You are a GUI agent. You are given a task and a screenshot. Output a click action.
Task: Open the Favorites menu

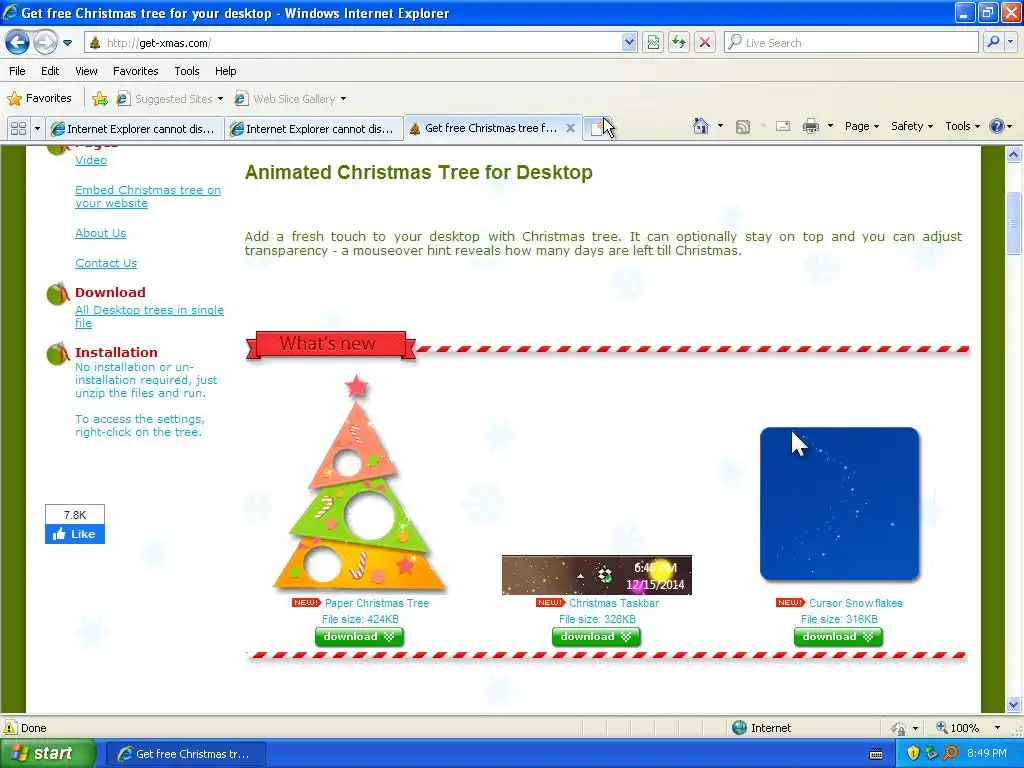[x=136, y=71]
